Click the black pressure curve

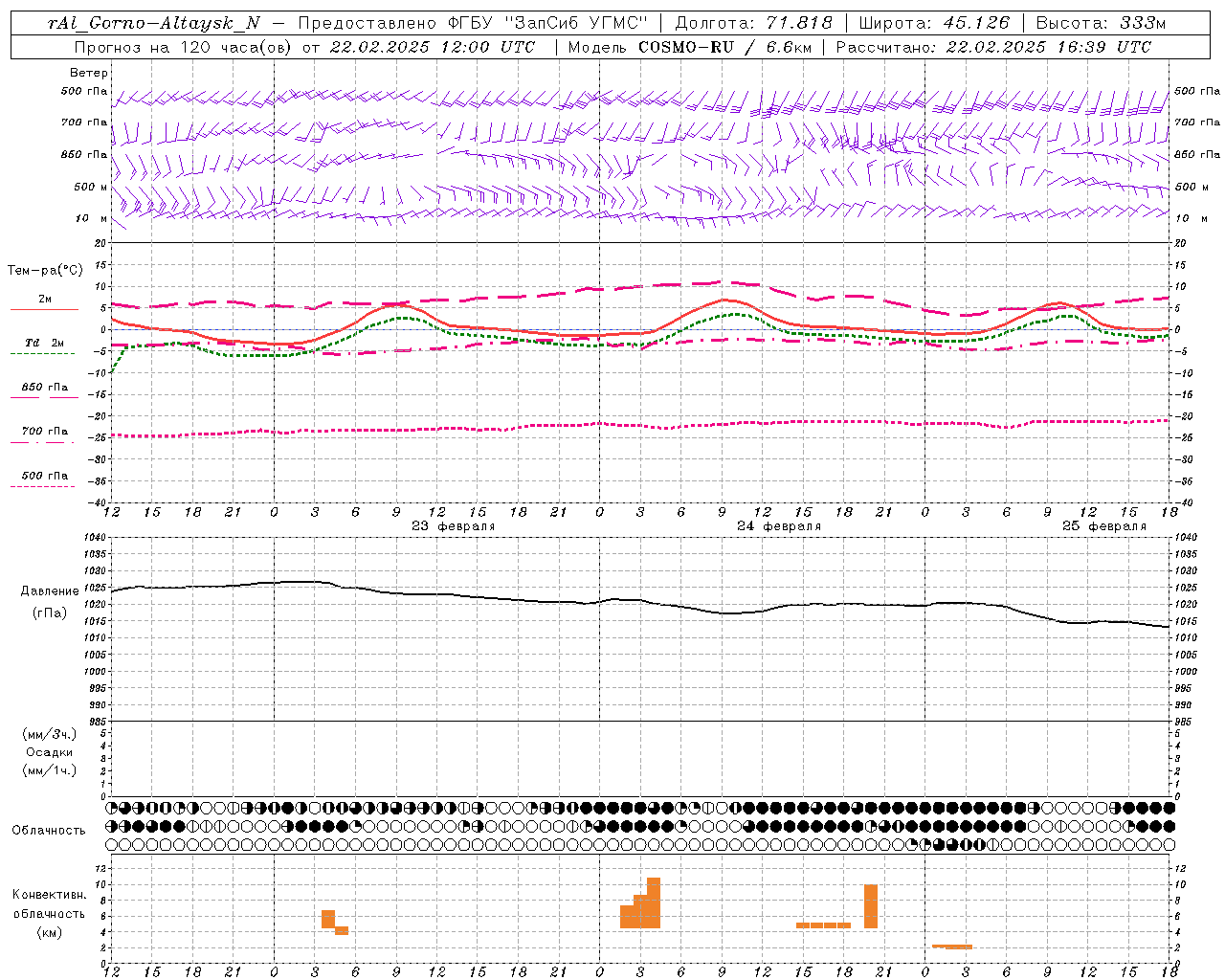641,602
